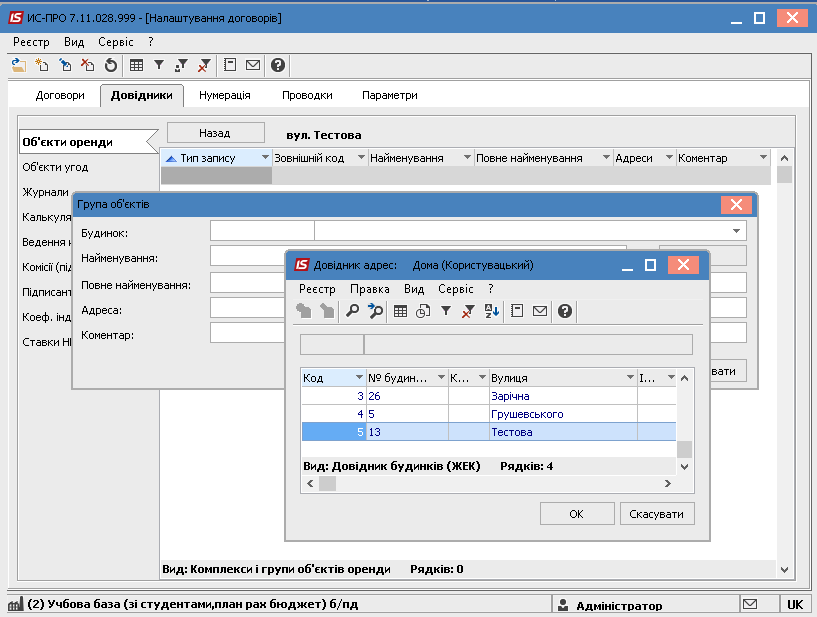Image resolution: width=817 pixels, height=617 pixels.
Task: Click the Адміністратор user icon in status bar
Action: pos(563,605)
